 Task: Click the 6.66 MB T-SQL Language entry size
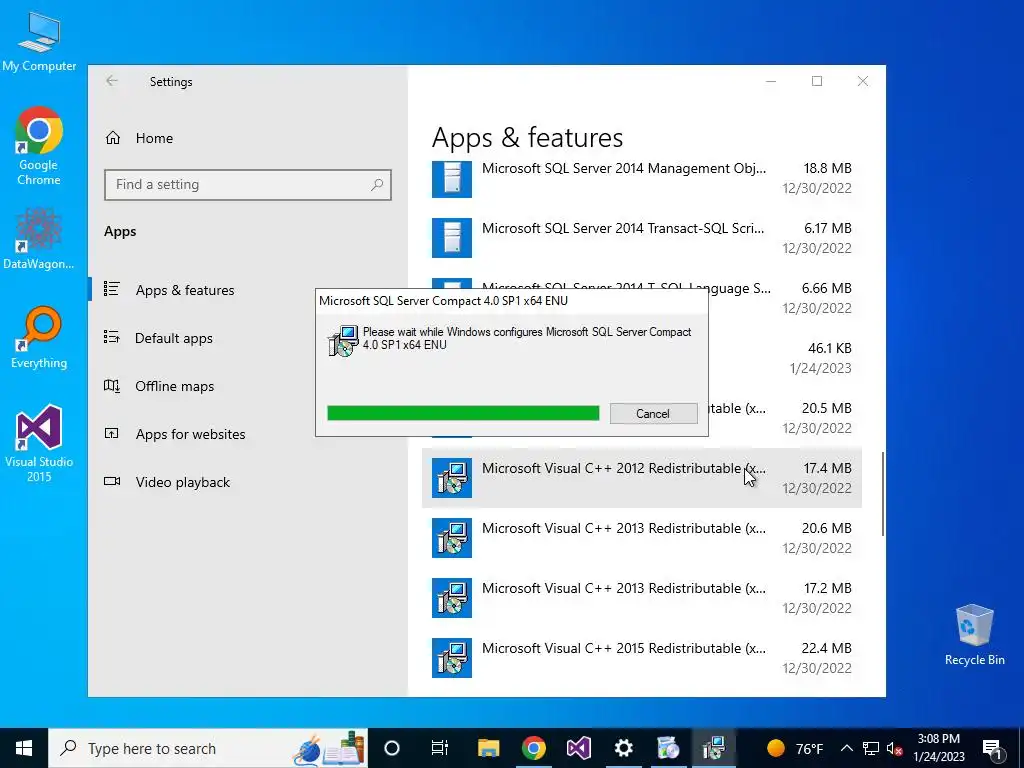coord(827,288)
